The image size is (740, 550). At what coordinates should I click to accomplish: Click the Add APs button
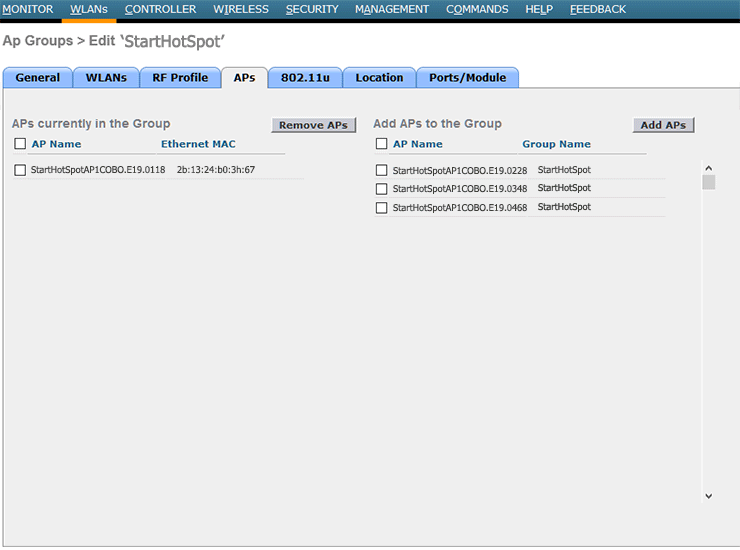click(663, 125)
